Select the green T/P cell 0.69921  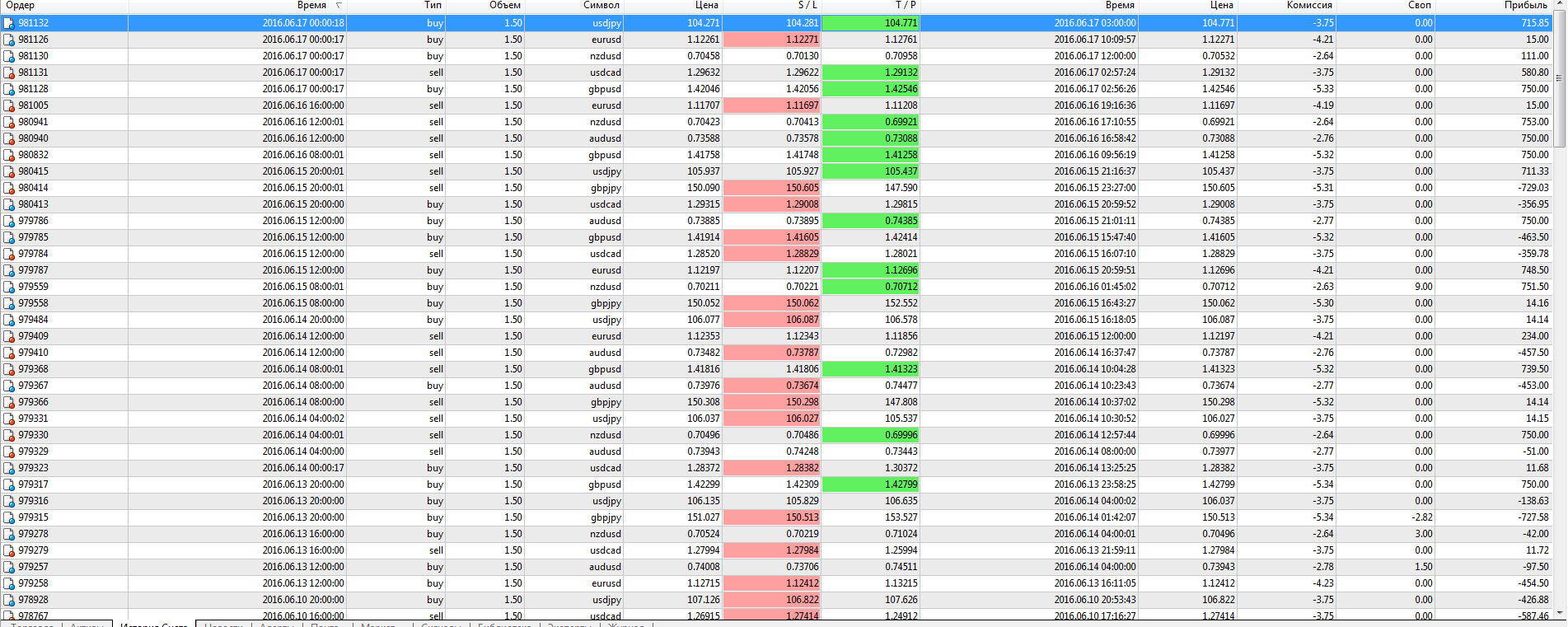pyautogui.click(x=870, y=122)
